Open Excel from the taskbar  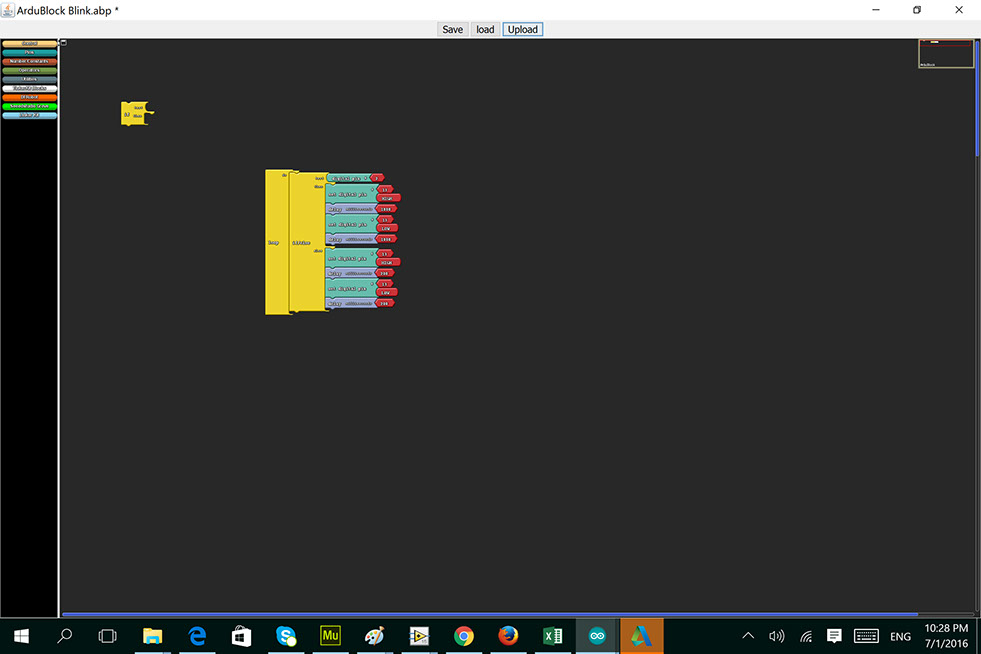(x=552, y=636)
